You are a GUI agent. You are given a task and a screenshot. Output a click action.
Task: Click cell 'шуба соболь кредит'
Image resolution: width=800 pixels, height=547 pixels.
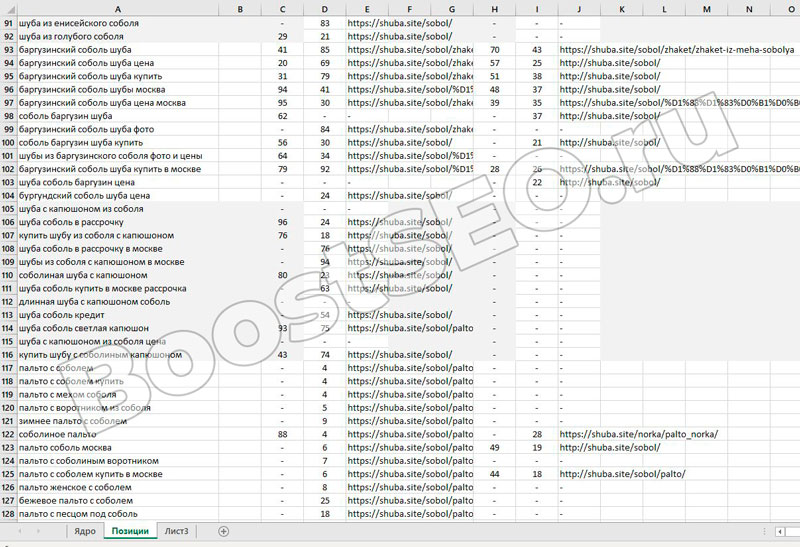click(118, 315)
